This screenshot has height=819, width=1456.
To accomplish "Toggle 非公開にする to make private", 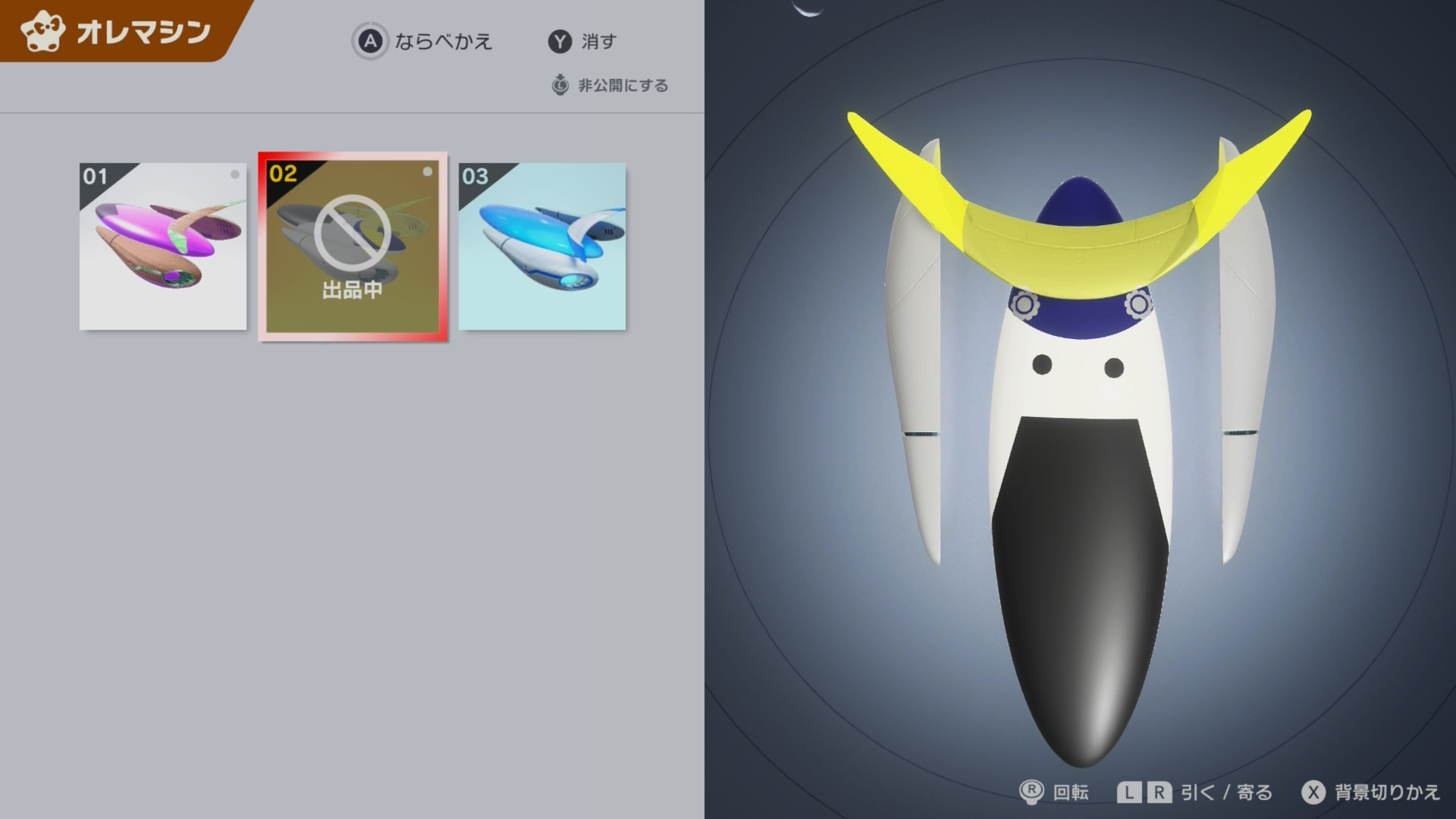I will pos(623,86).
